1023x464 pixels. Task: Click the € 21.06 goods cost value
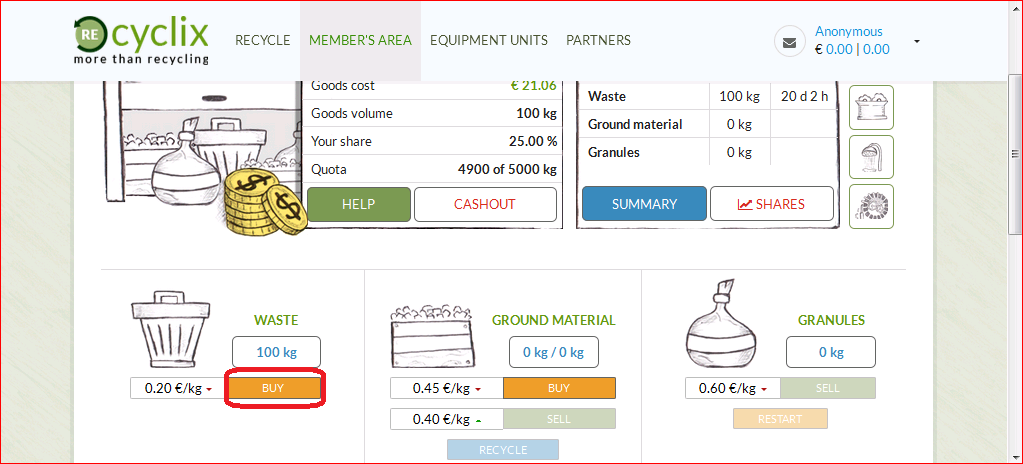pyautogui.click(x=533, y=85)
